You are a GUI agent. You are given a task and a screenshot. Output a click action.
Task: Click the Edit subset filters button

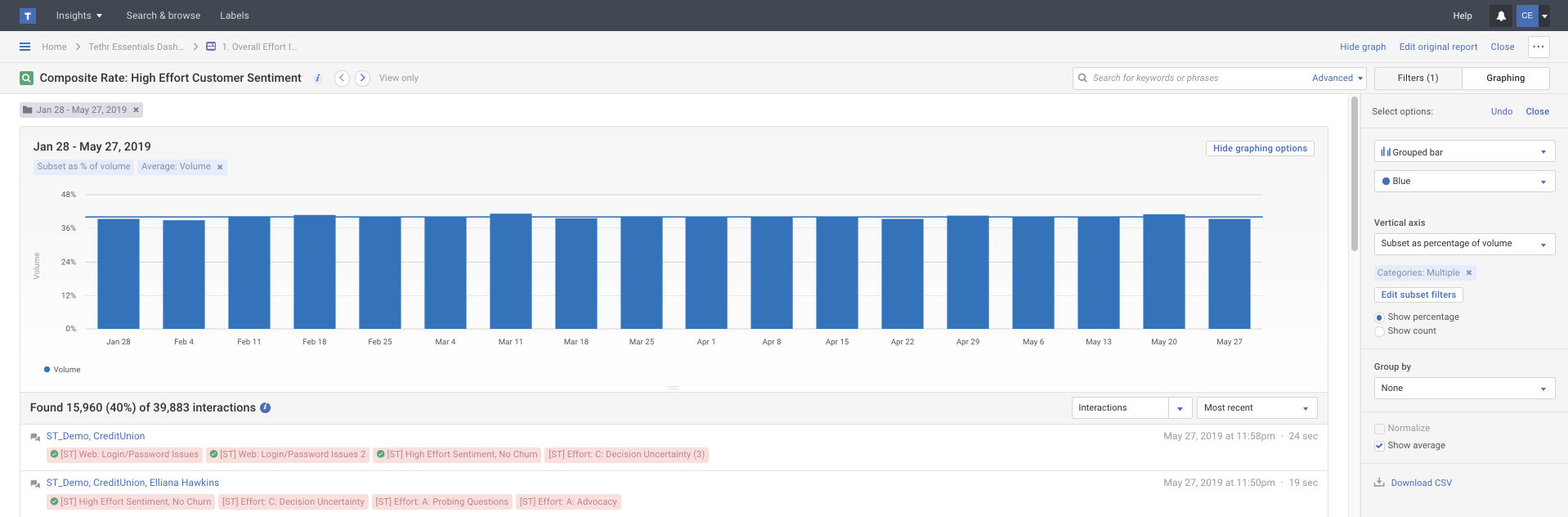coord(1418,294)
